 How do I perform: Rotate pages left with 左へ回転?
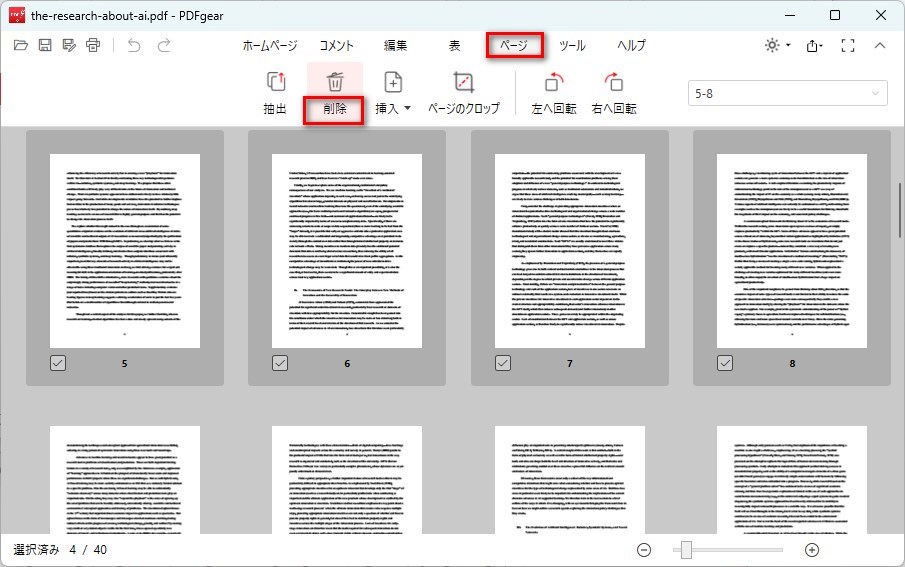(x=554, y=82)
